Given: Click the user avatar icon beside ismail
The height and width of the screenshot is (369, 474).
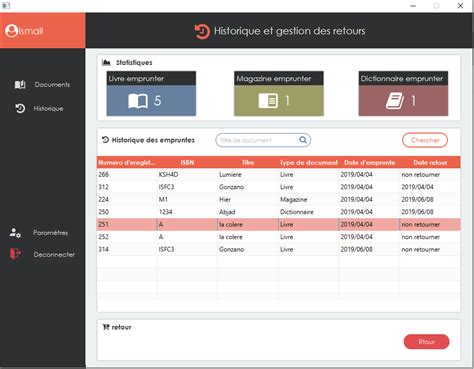Looking at the screenshot, I should coord(11,31).
